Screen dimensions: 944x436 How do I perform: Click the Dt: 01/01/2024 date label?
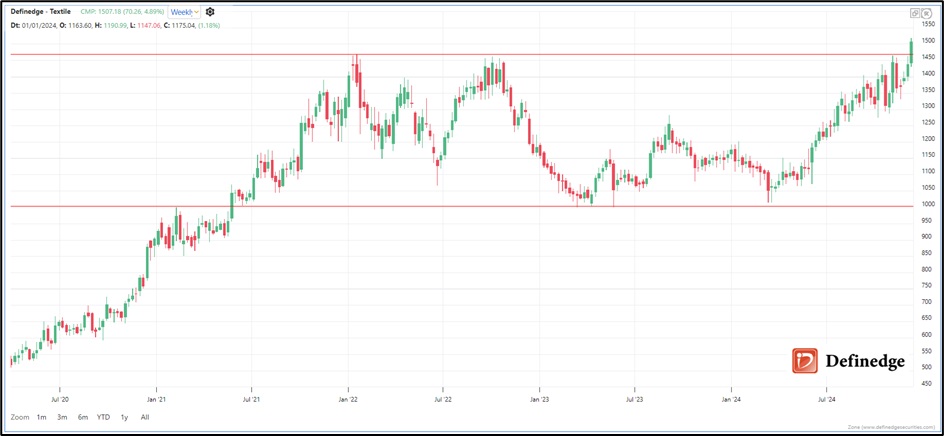point(34,25)
